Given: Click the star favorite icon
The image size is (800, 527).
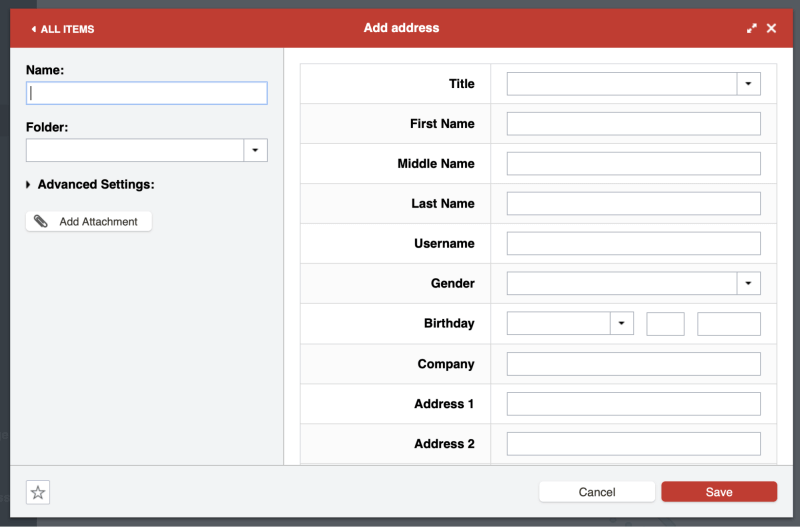Looking at the screenshot, I should pos(37,492).
